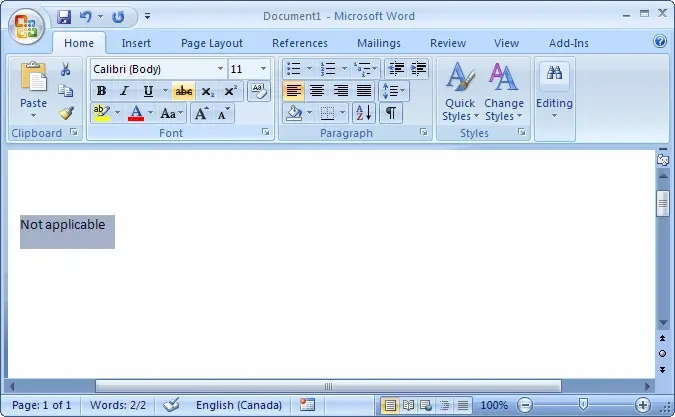
Task: Switch to the Insert tab
Action: click(136, 43)
